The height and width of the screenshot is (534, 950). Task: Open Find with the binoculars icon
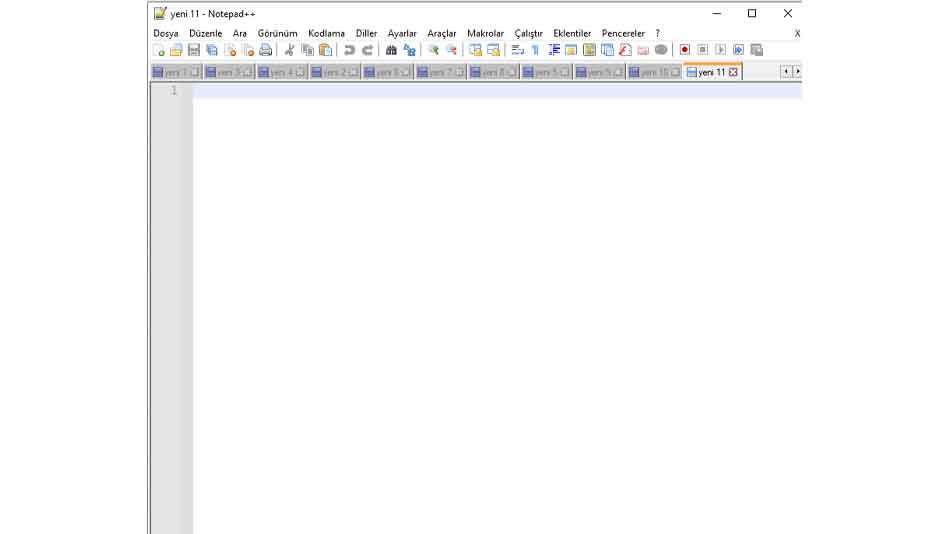click(391, 50)
